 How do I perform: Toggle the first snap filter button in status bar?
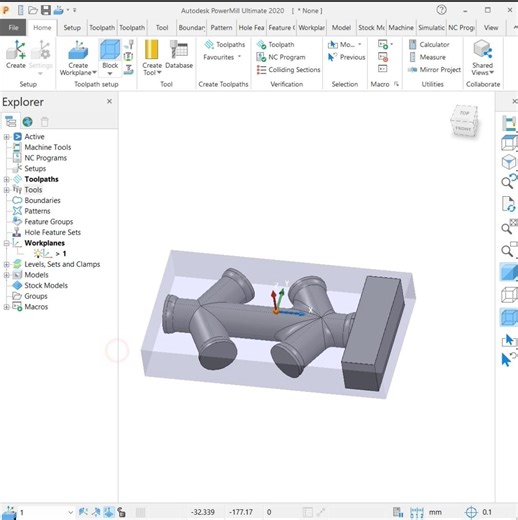tap(83, 512)
